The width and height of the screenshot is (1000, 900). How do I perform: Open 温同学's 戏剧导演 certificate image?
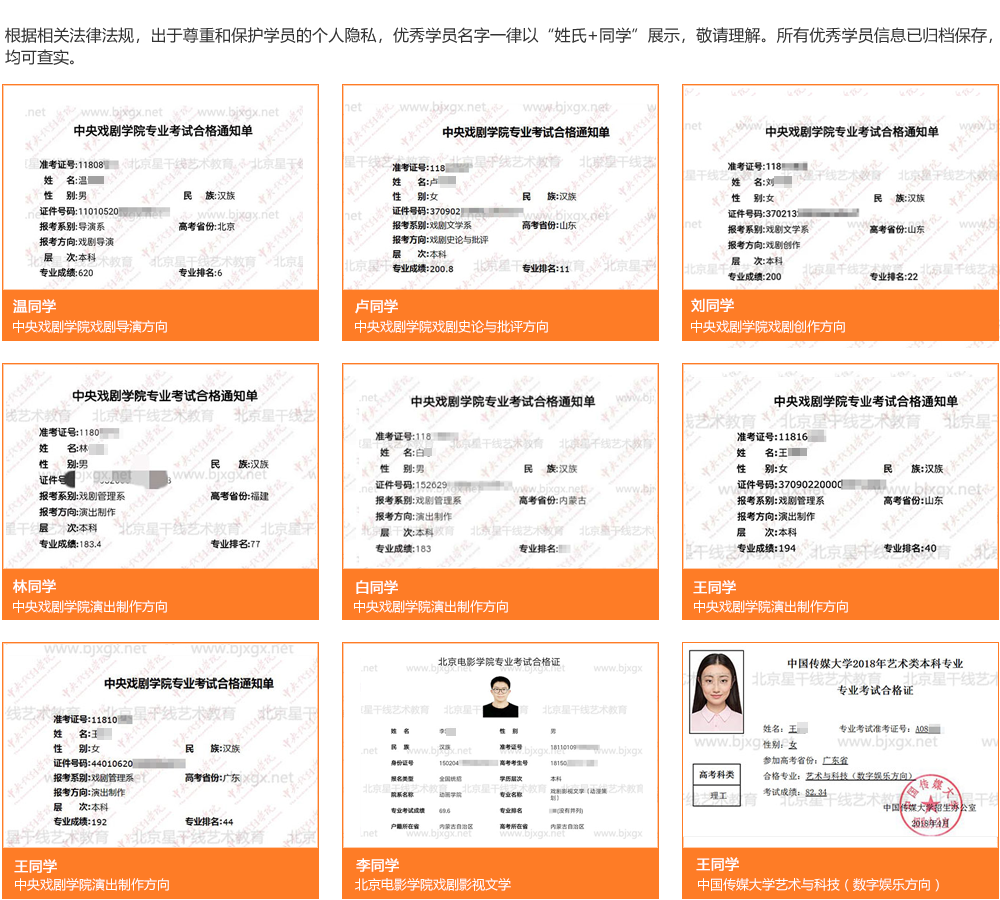[160, 188]
